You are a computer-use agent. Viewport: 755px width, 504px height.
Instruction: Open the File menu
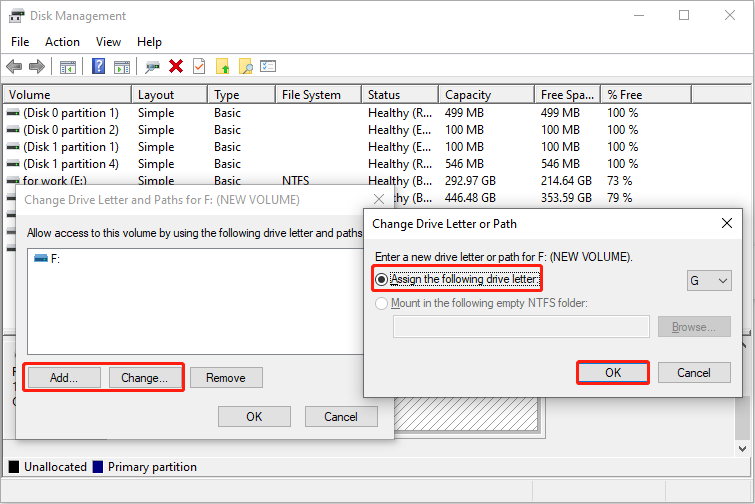click(x=20, y=42)
